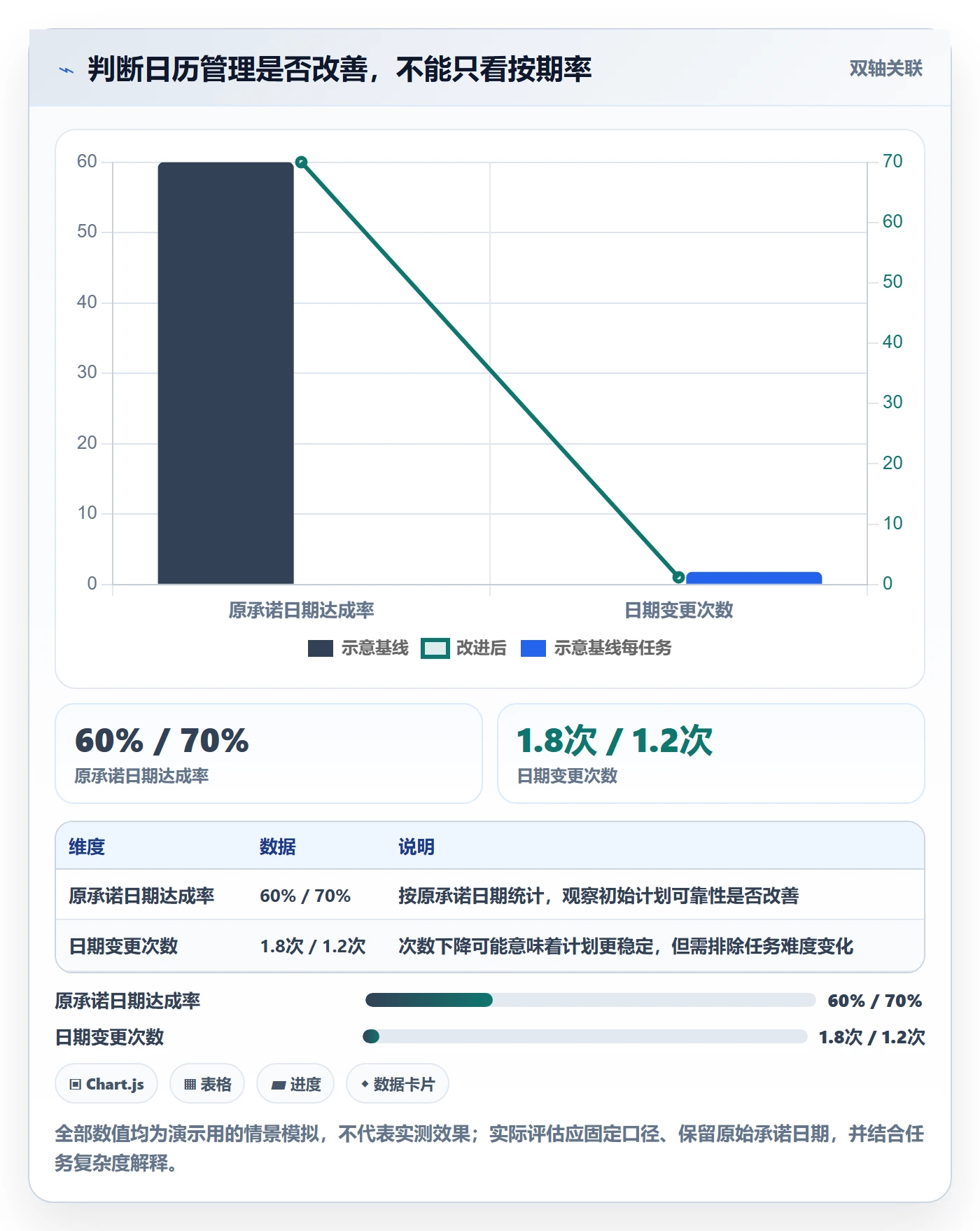The image size is (980, 1231).
Task: Click table cell 1.8次 / 1.2次
Action: (313, 946)
